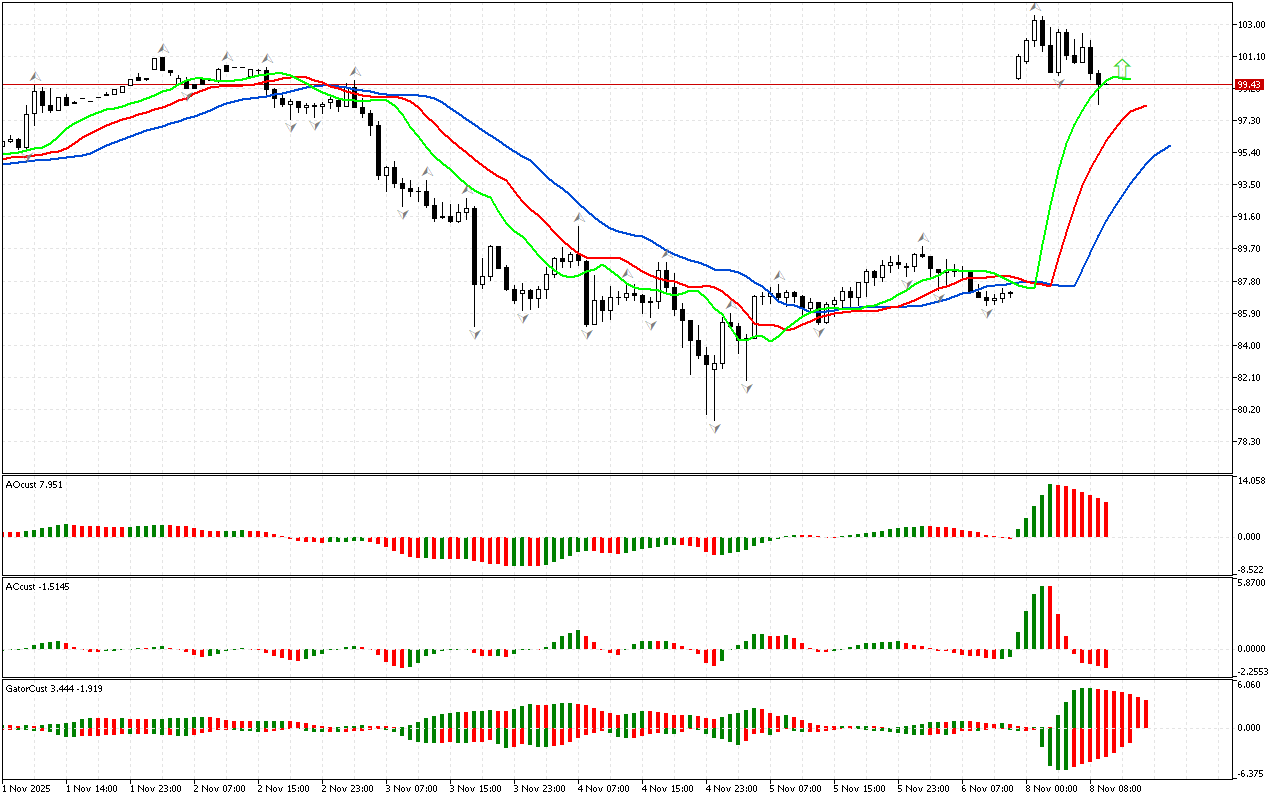This screenshot has height=800, width=1280.
Task: Click the 8 Nov 08:00 time axis label
Action: click(x=1115, y=788)
